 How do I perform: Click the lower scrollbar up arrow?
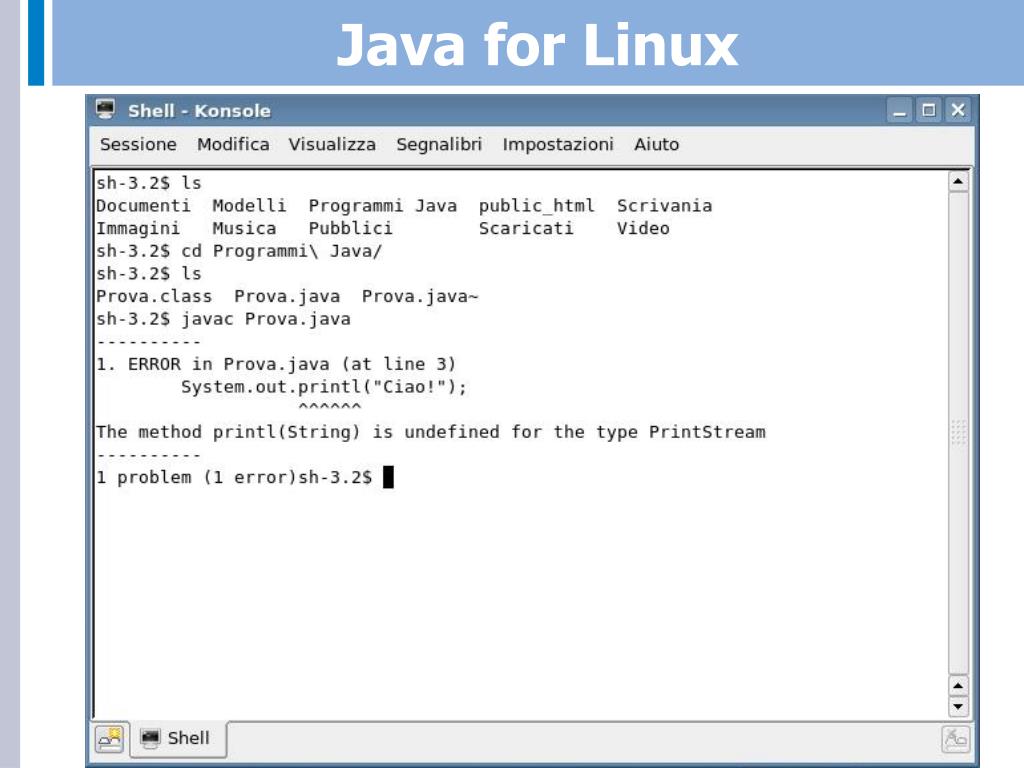958,686
